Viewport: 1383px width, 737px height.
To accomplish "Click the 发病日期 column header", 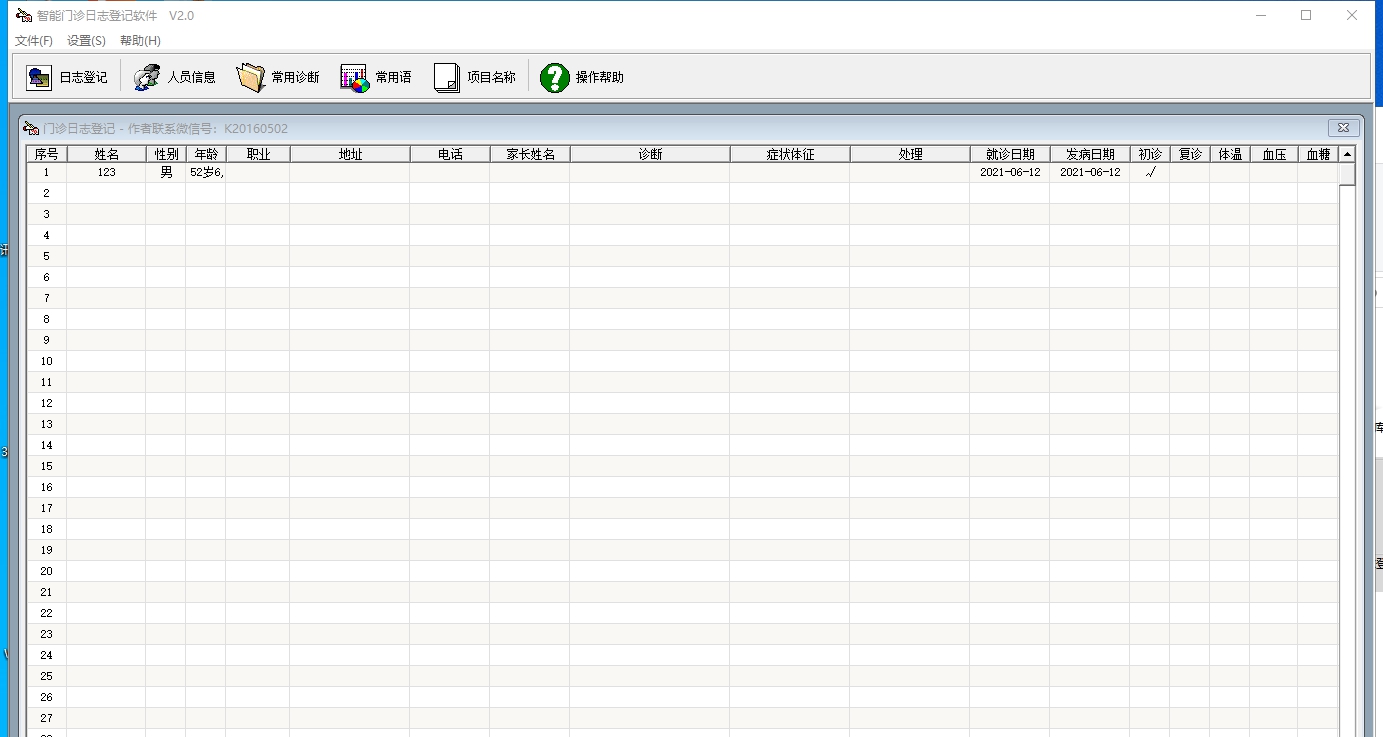I will [1090, 154].
